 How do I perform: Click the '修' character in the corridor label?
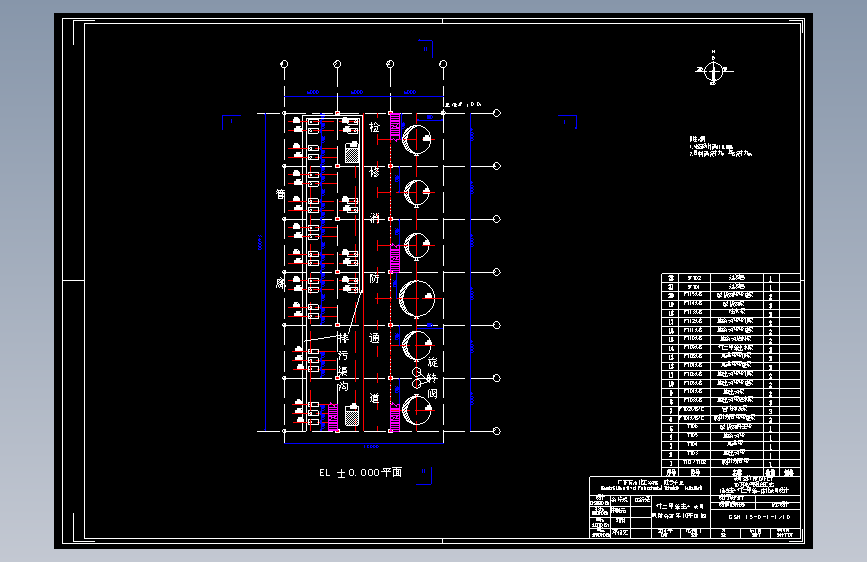[x=374, y=171]
